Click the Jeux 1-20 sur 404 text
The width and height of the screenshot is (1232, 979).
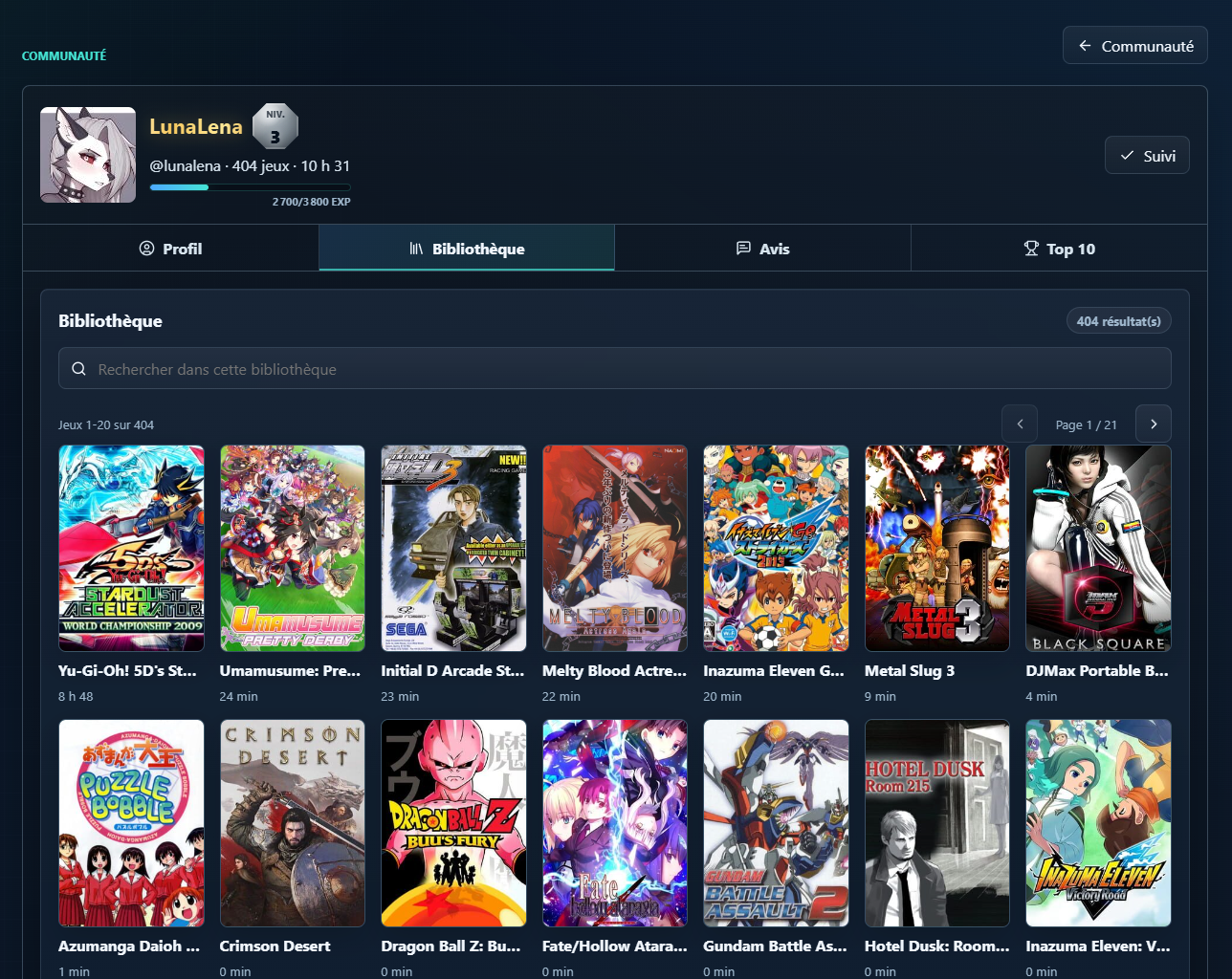[106, 424]
